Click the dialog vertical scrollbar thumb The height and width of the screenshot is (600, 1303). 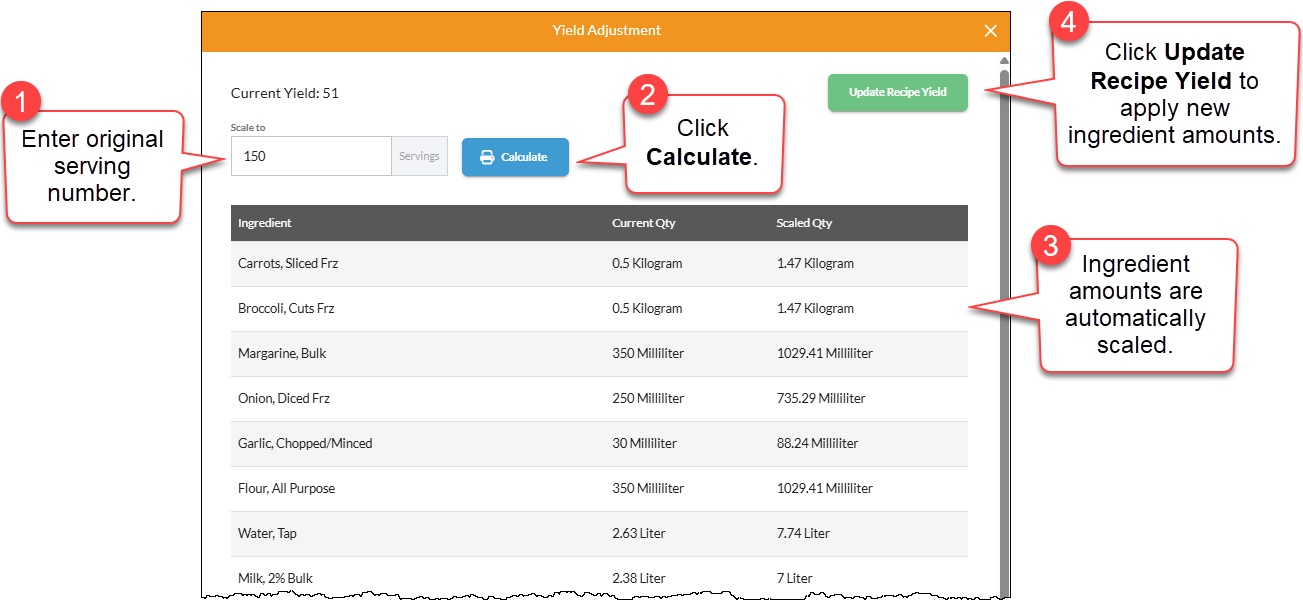(x=1004, y=330)
